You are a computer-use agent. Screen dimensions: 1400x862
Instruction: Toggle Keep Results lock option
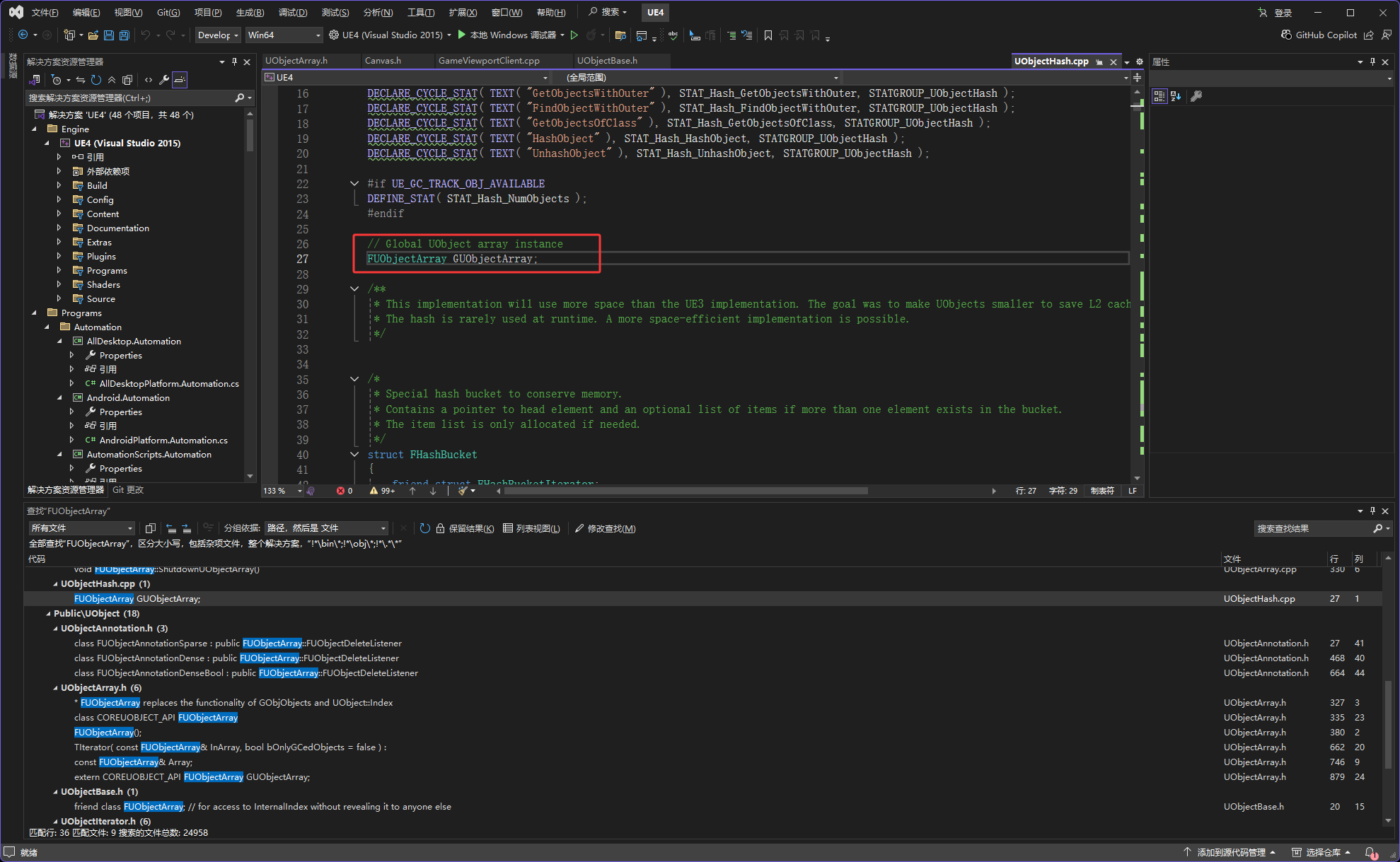(465, 528)
